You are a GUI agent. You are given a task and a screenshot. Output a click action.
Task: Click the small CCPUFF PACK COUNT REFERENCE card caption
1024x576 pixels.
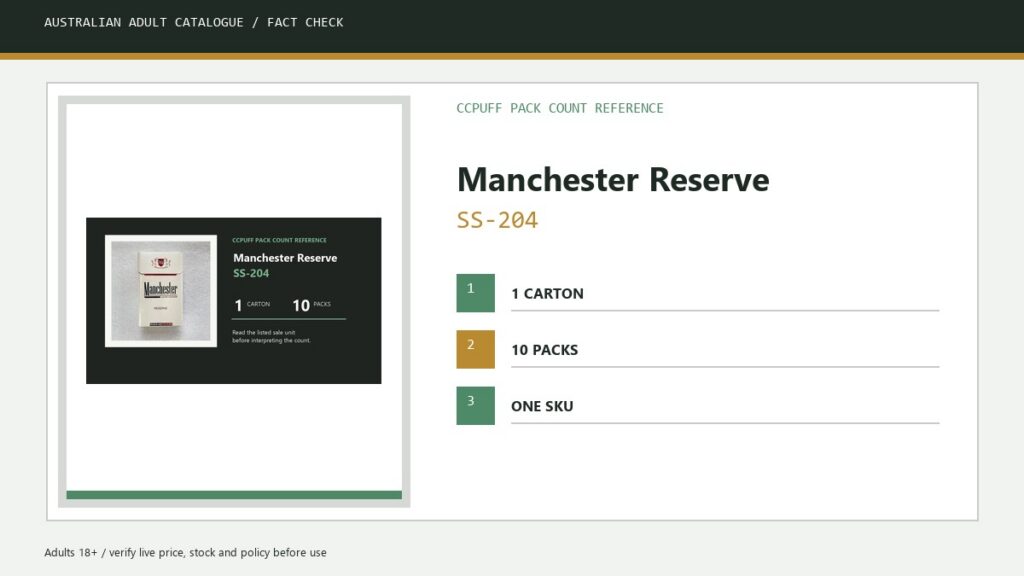click(x=280, y=240)
